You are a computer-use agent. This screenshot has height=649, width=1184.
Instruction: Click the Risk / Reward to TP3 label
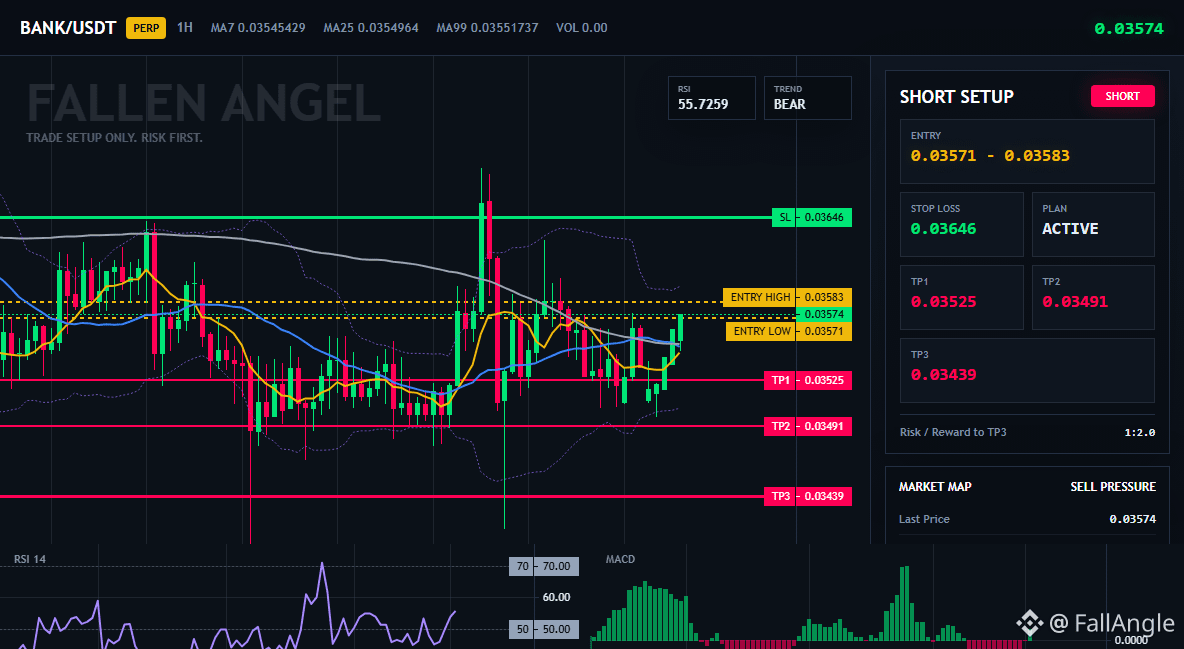(x=953, y=432)
